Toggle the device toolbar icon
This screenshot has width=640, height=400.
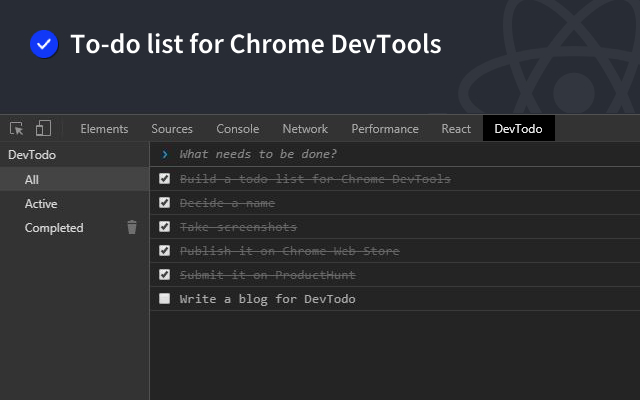pyautogui.click(x=43, y=129)
